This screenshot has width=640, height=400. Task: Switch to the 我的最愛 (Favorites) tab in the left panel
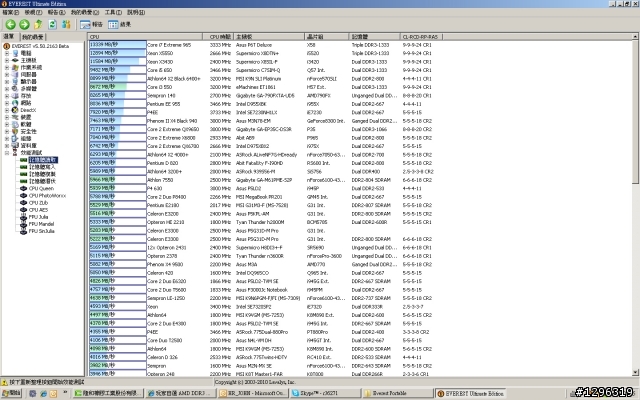click(x=33, y=37)
